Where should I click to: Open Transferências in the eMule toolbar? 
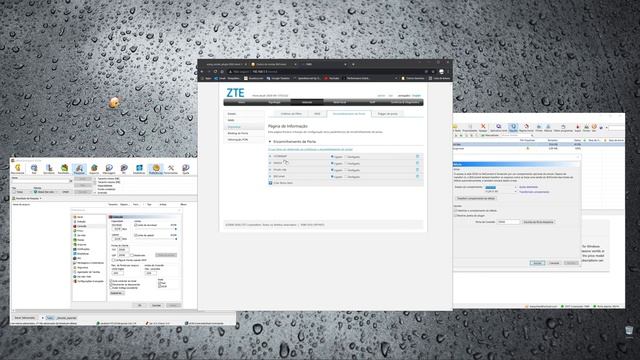(64, 168)
